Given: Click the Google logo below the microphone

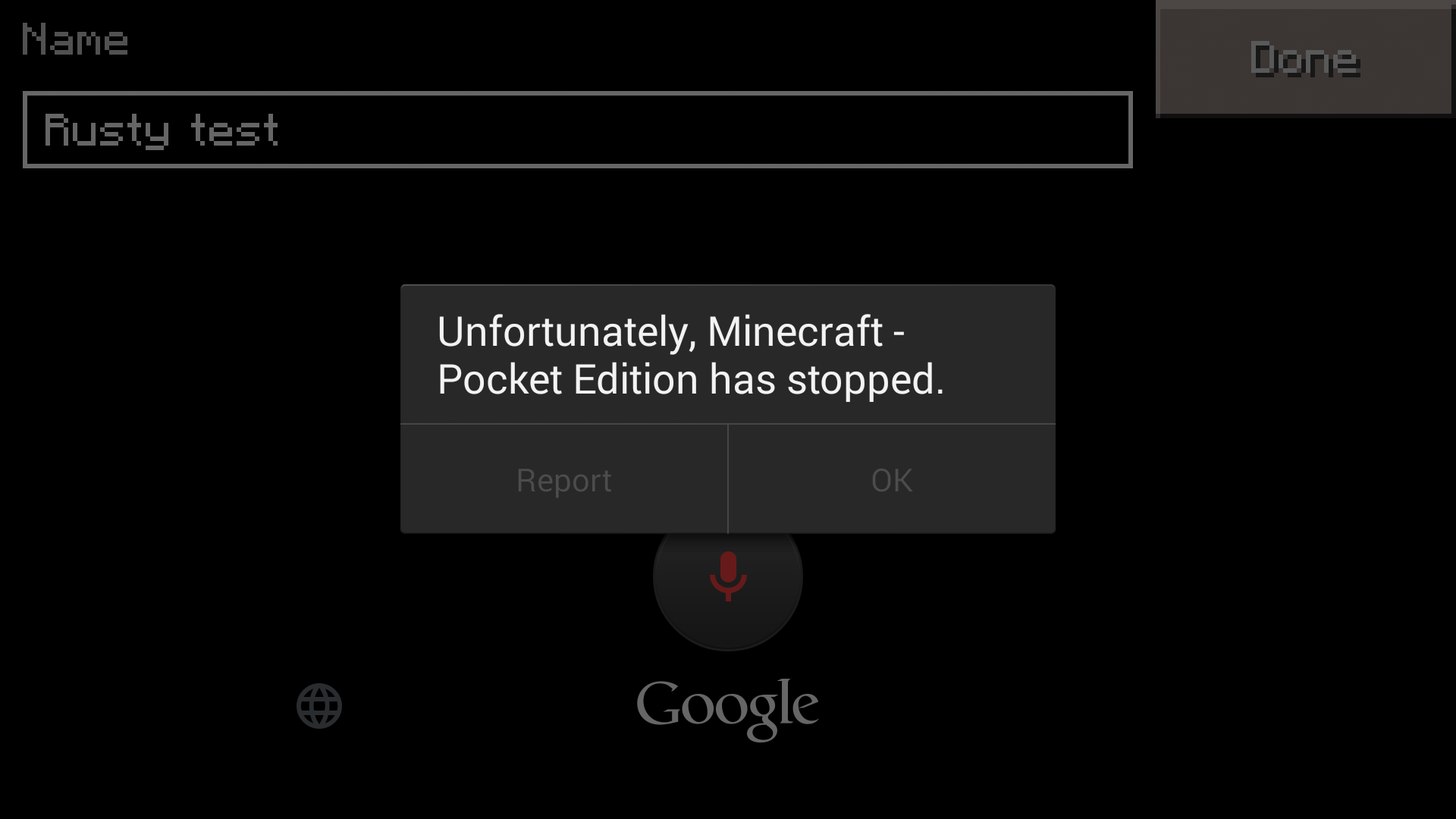Looking at the screenshot, I should pyautogui.click(x=727, y=708).
